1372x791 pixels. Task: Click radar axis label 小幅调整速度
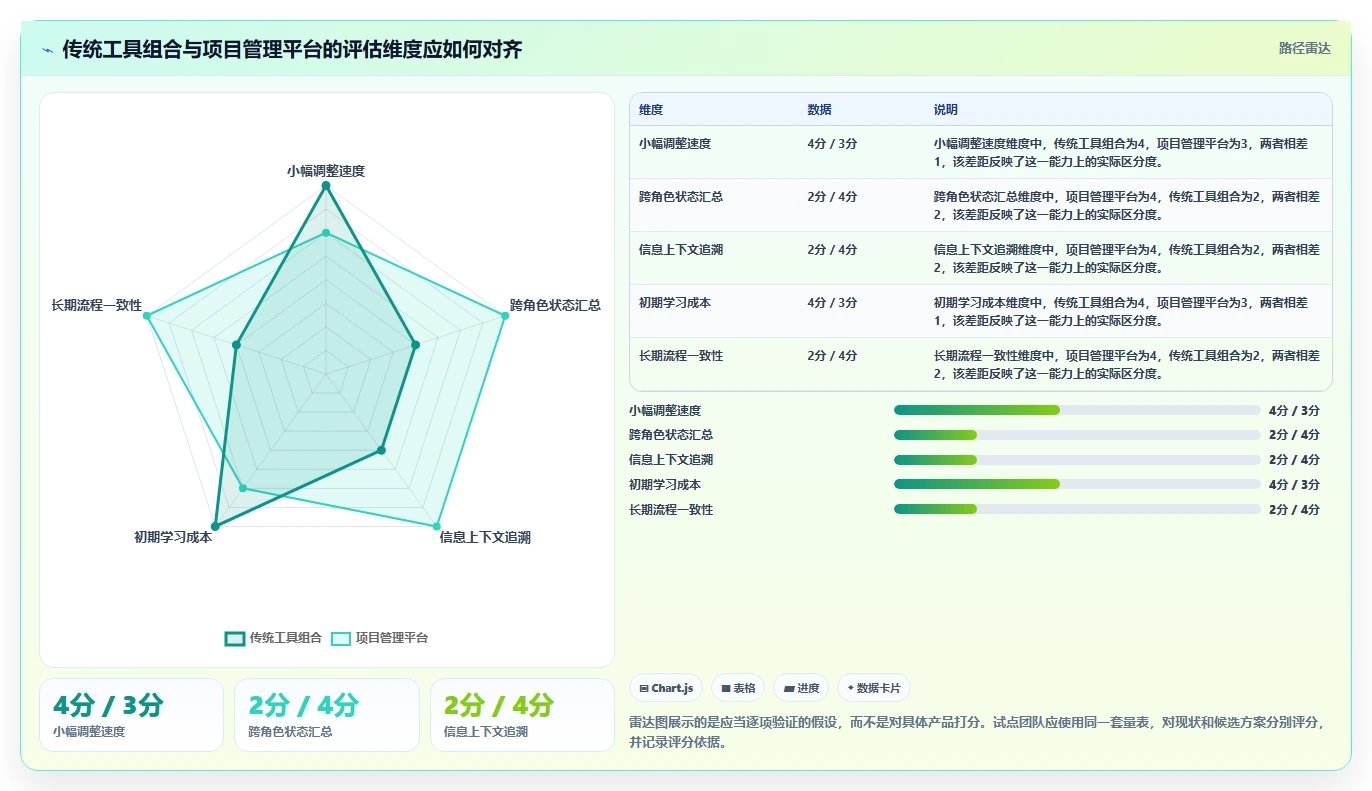[326, 171]
